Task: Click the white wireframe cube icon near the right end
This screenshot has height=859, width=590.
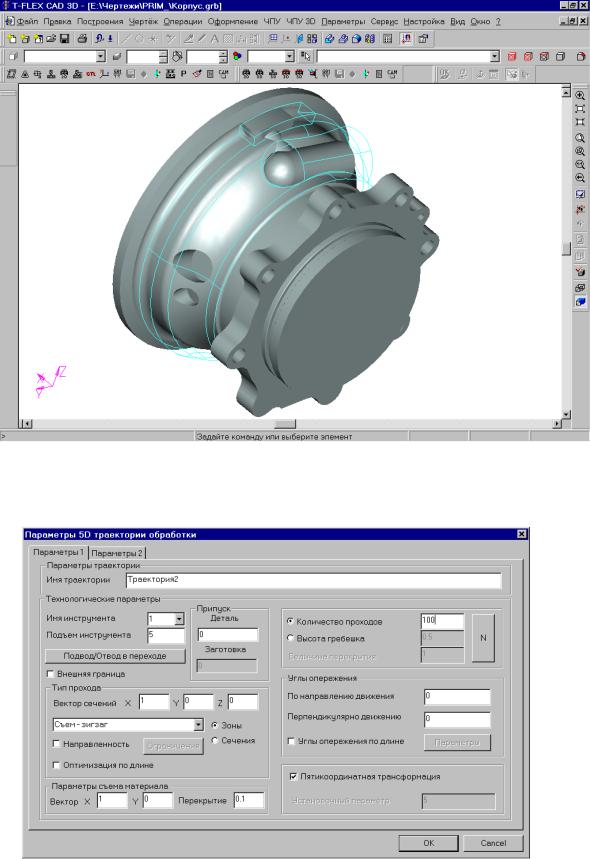Action: [x=560, y=56]
